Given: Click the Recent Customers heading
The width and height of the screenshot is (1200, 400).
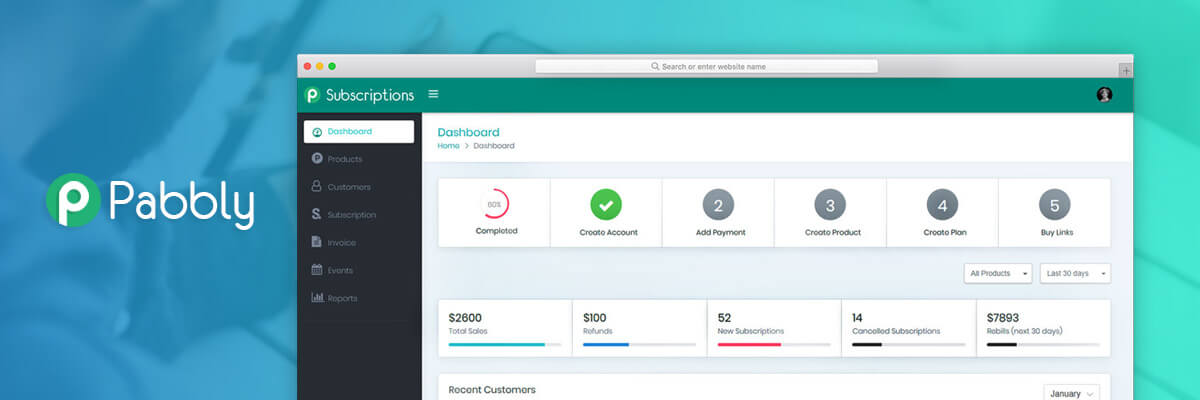Looking at the screenshot, I should tap(492, 390).
